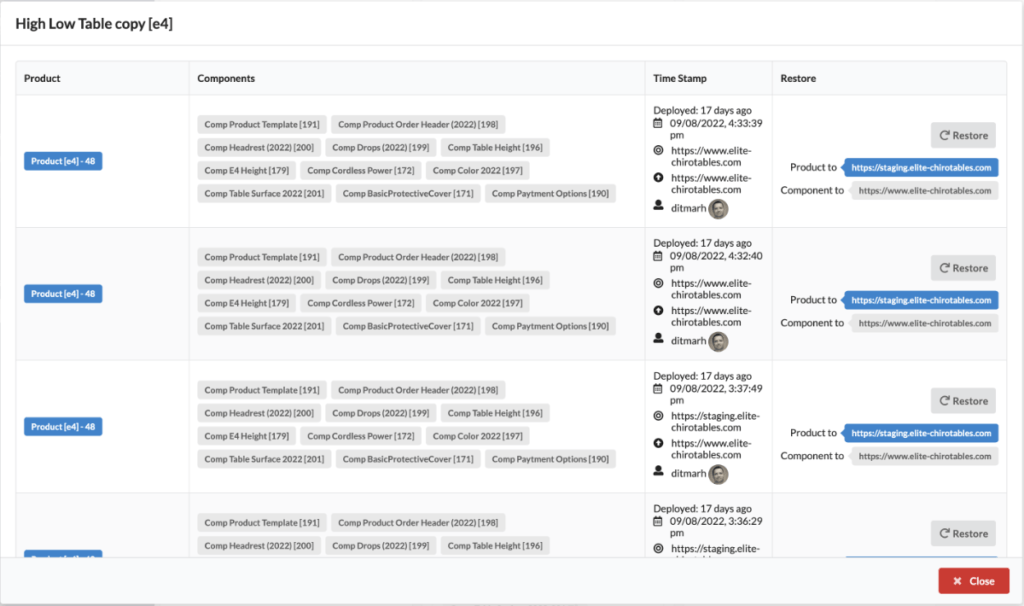
Task: Select Component to www link in 4:33:39 row
Action: coord(925,191)
